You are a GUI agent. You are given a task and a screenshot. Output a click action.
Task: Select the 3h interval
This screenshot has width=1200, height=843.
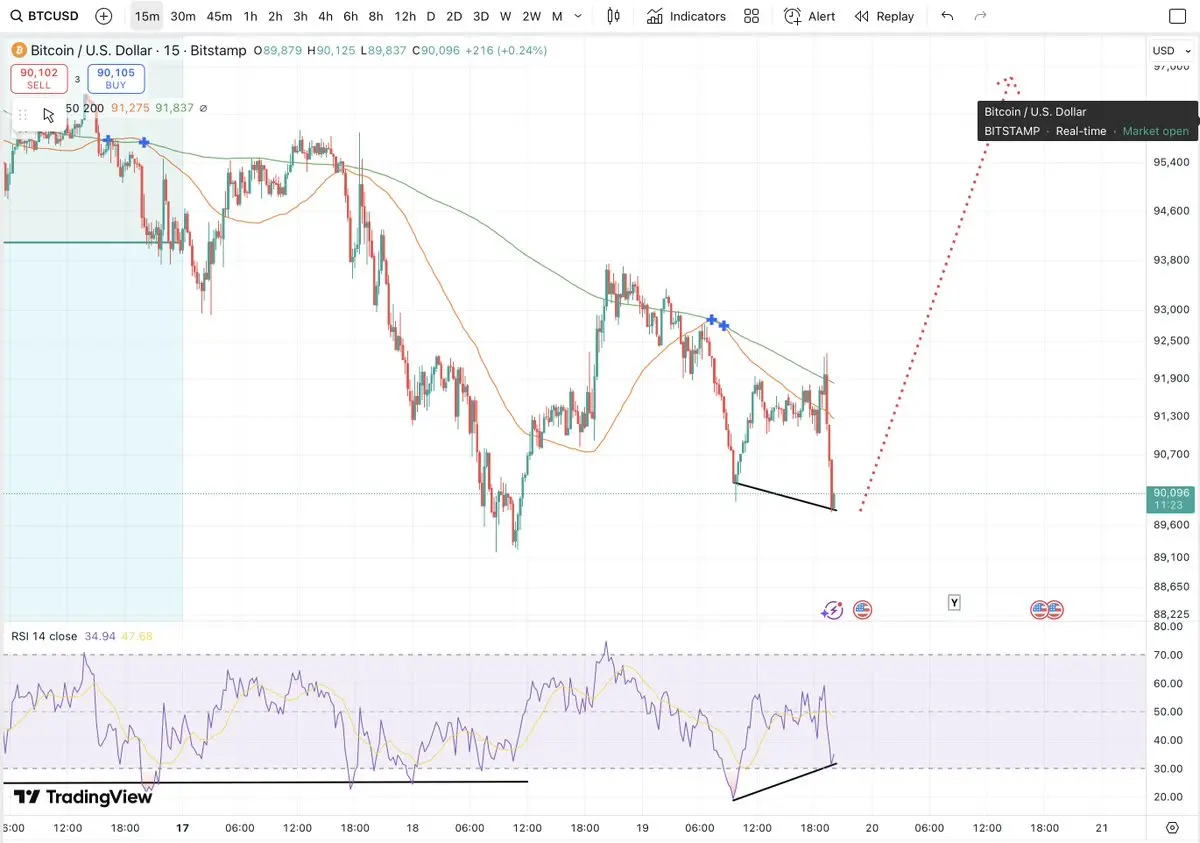click(300, 16)
